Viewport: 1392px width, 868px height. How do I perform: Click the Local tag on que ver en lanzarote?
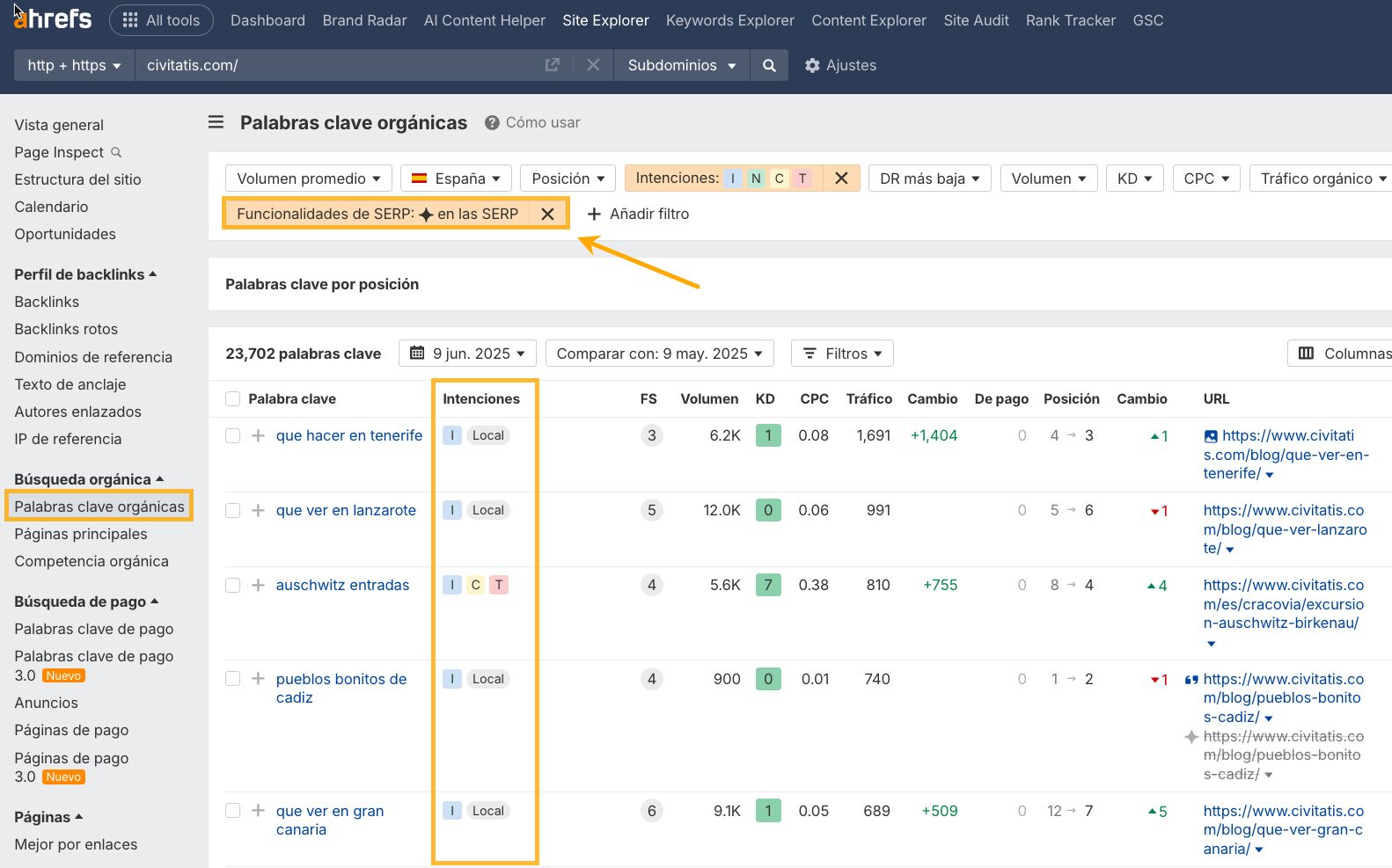click(488, 510)
